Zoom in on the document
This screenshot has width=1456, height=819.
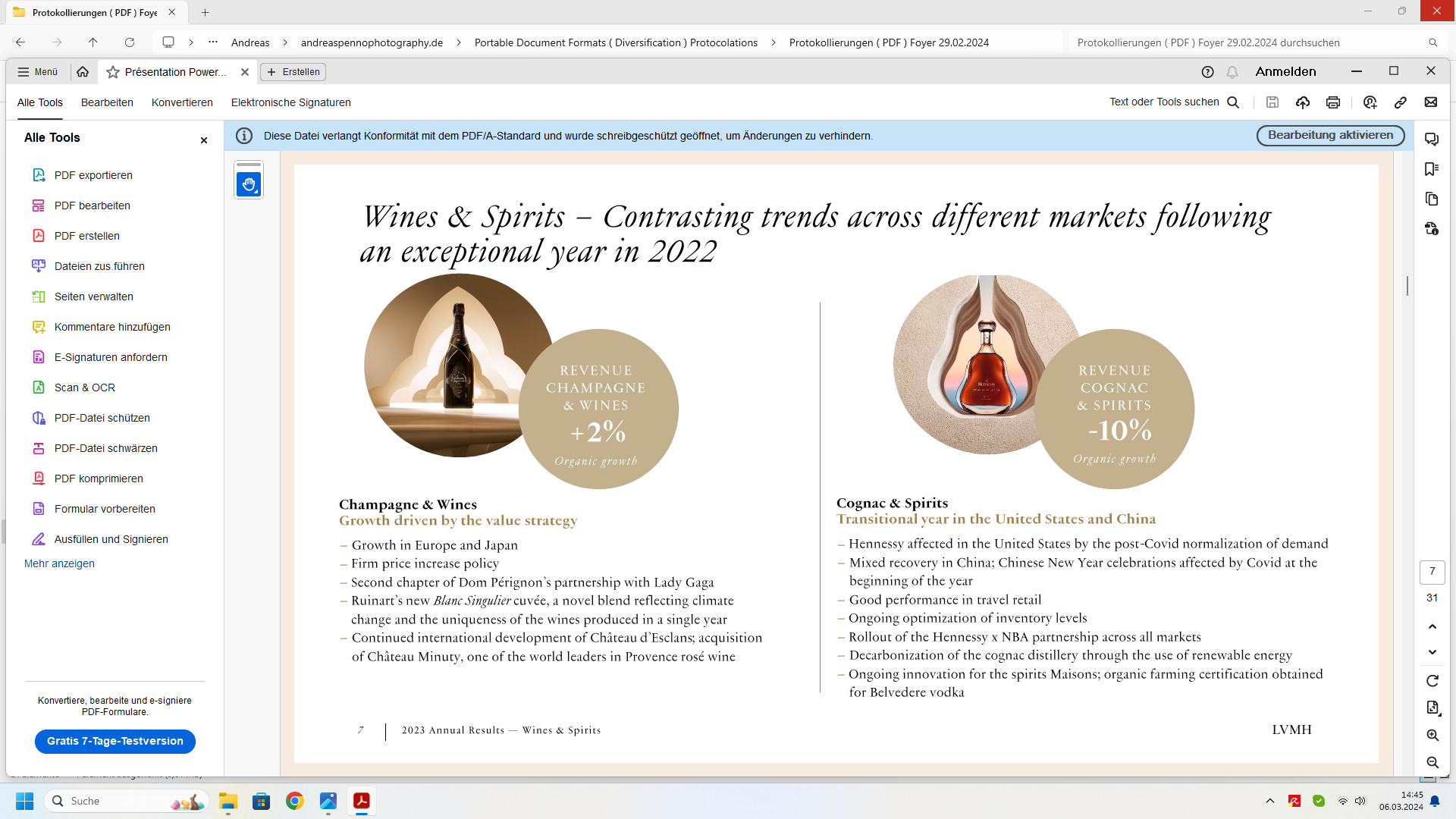[x=1432, y=736]
